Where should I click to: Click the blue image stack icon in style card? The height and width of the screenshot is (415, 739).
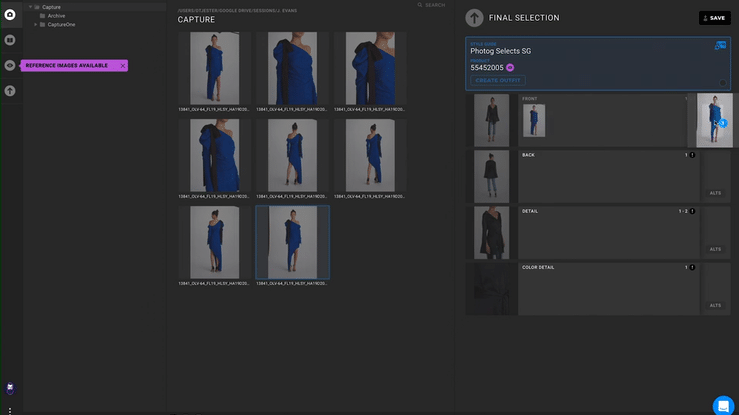(721, 46)
